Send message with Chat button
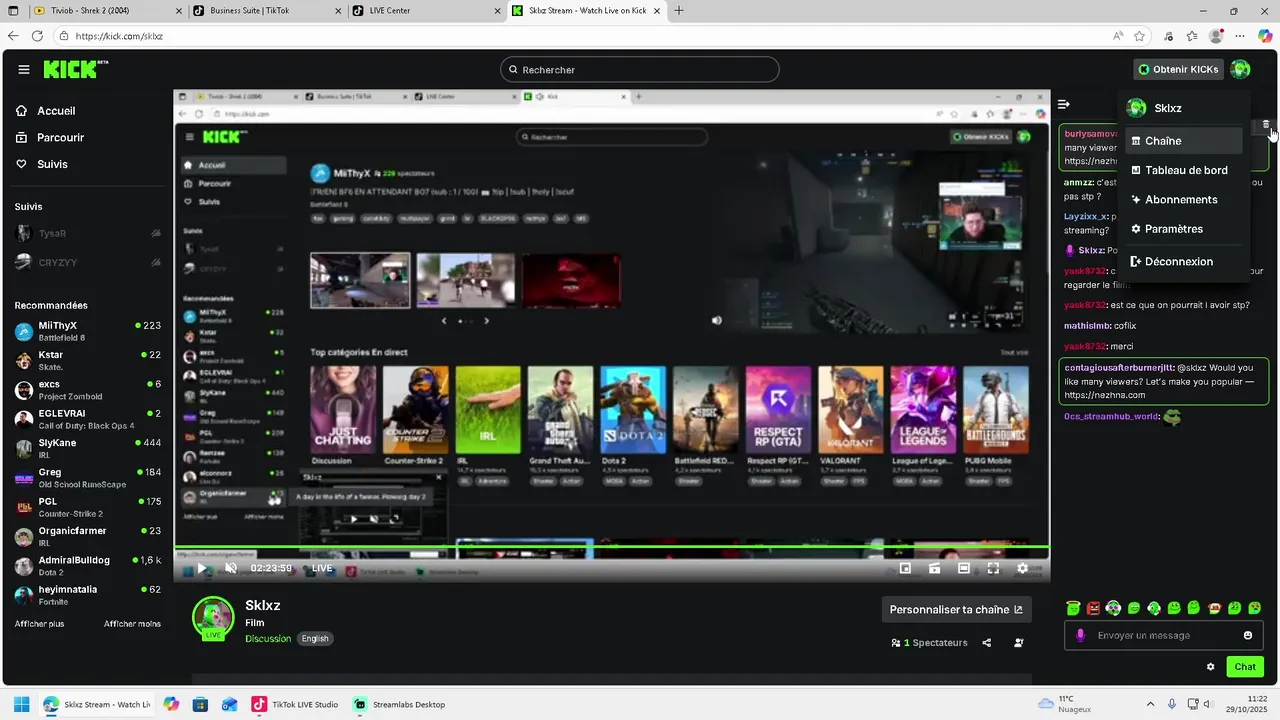 (x=1245, y=667)
